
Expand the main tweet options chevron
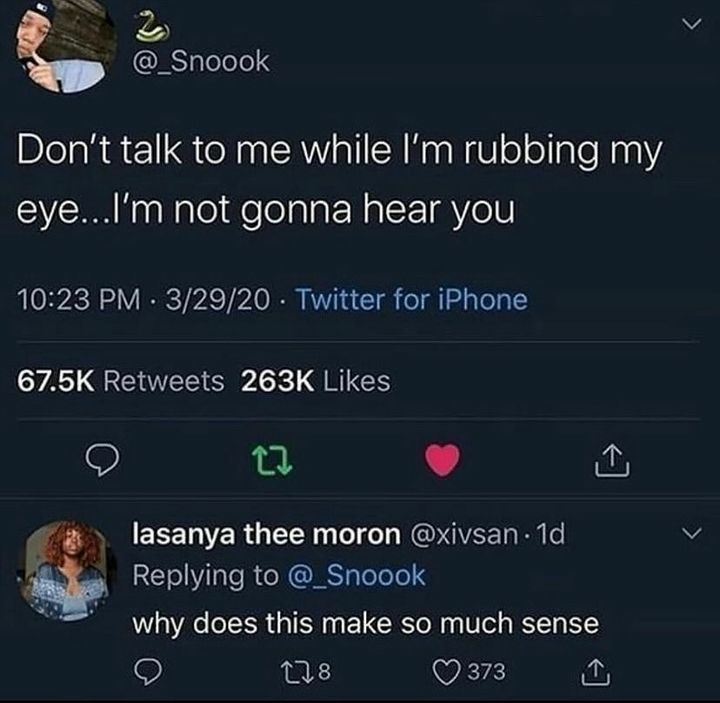coord(692,24)
